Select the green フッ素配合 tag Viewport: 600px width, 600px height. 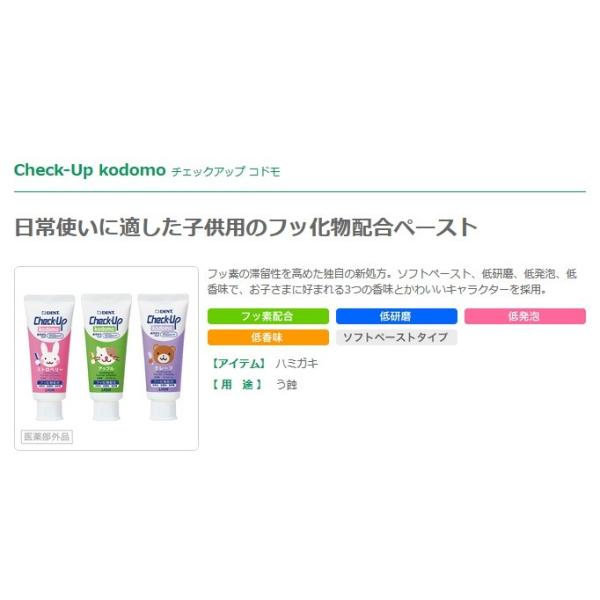coord(268,316)
